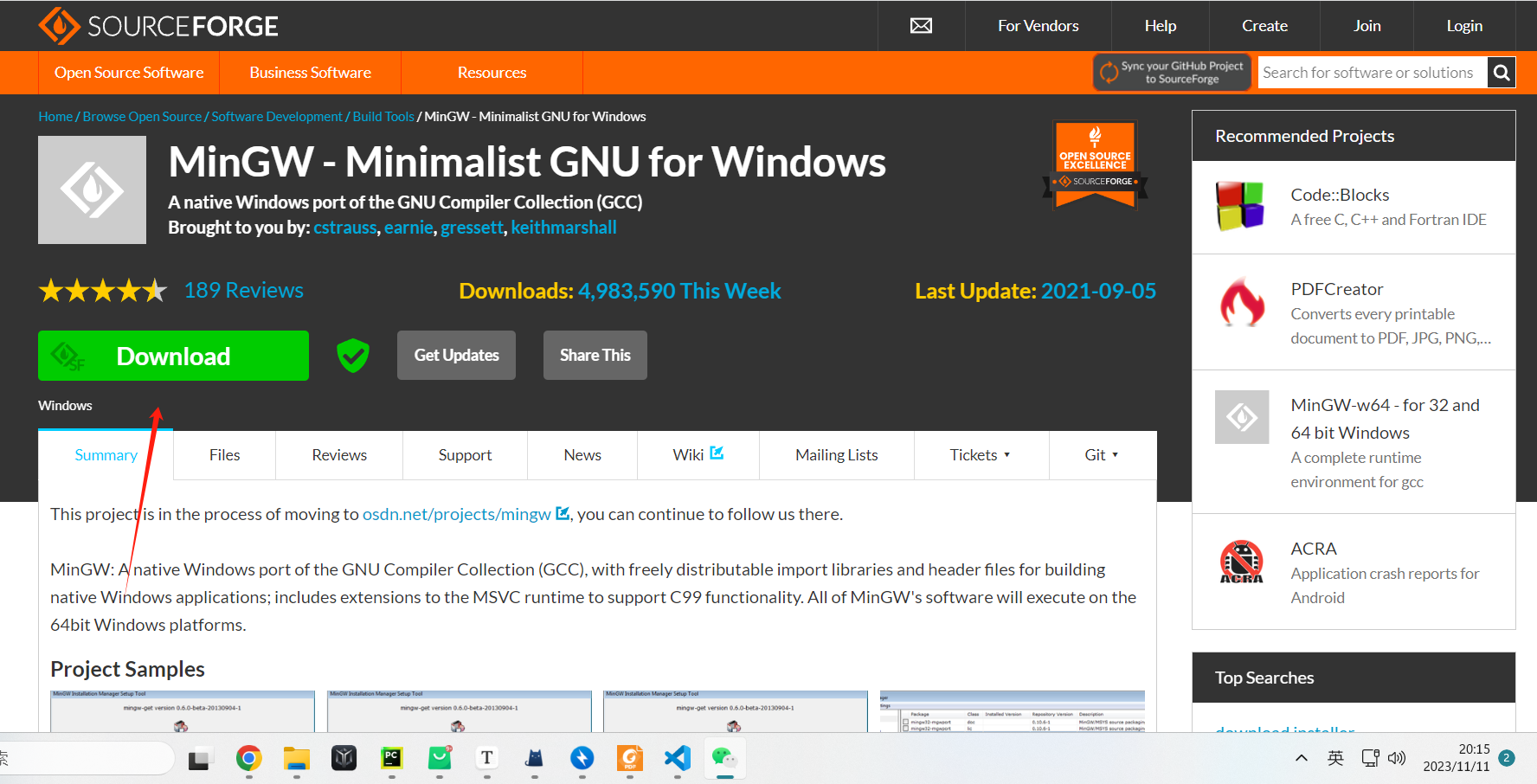
Task: Open the 189 Reviews link
Action: (243, 291)
